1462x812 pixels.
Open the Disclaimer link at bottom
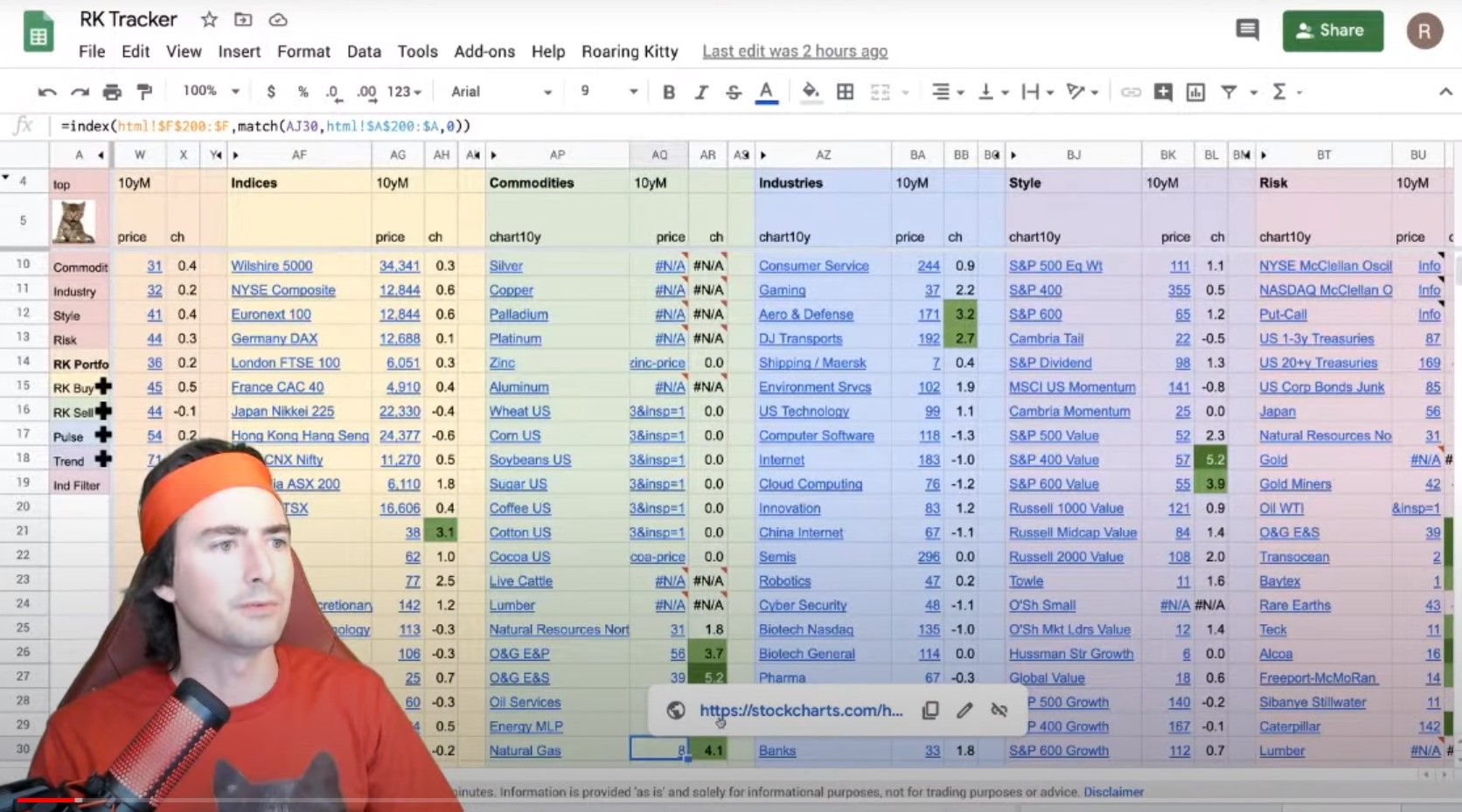pyautogui.click(x=1113, y=792)
